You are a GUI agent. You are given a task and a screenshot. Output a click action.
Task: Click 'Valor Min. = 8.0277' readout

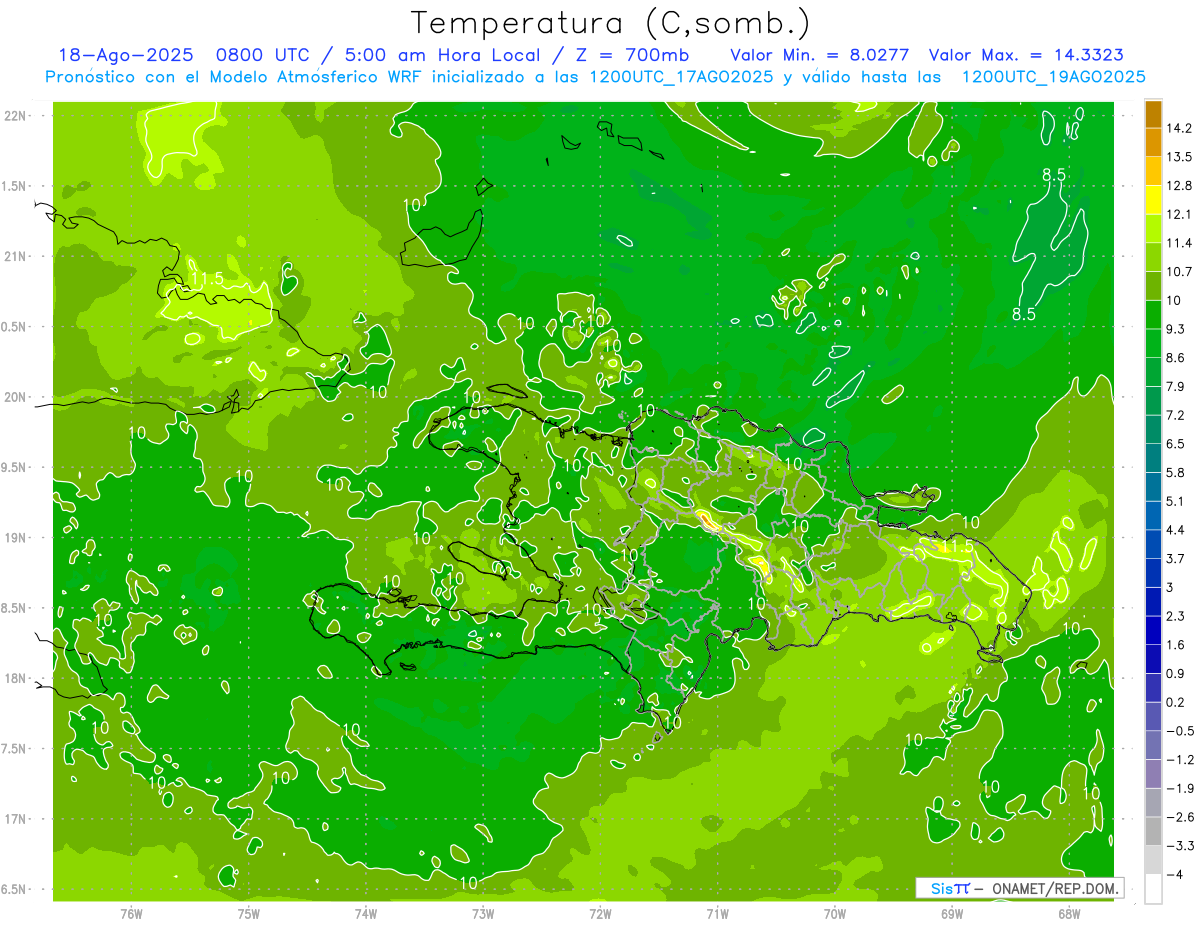click(820, 55)
